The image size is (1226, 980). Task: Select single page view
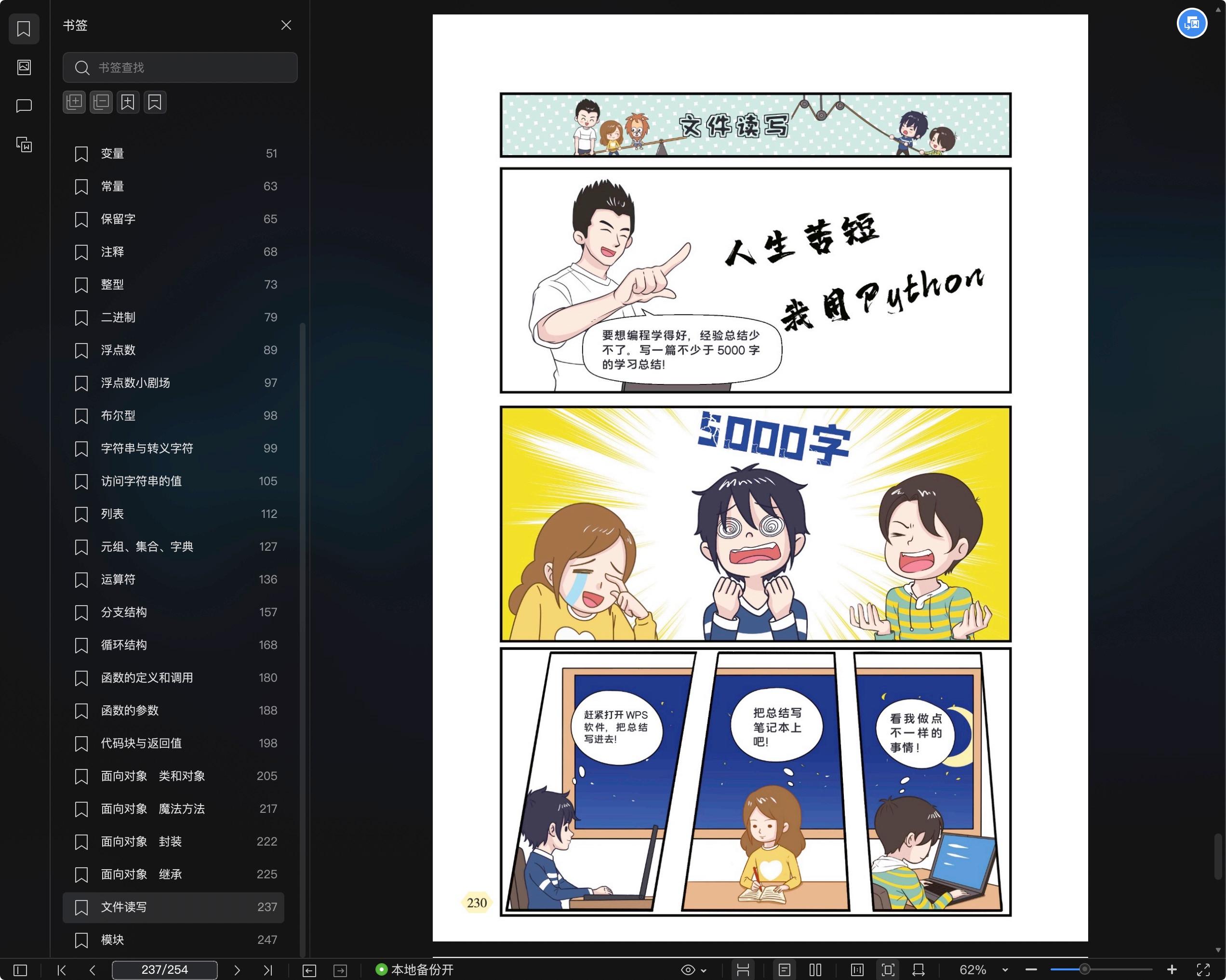[784, 970]
